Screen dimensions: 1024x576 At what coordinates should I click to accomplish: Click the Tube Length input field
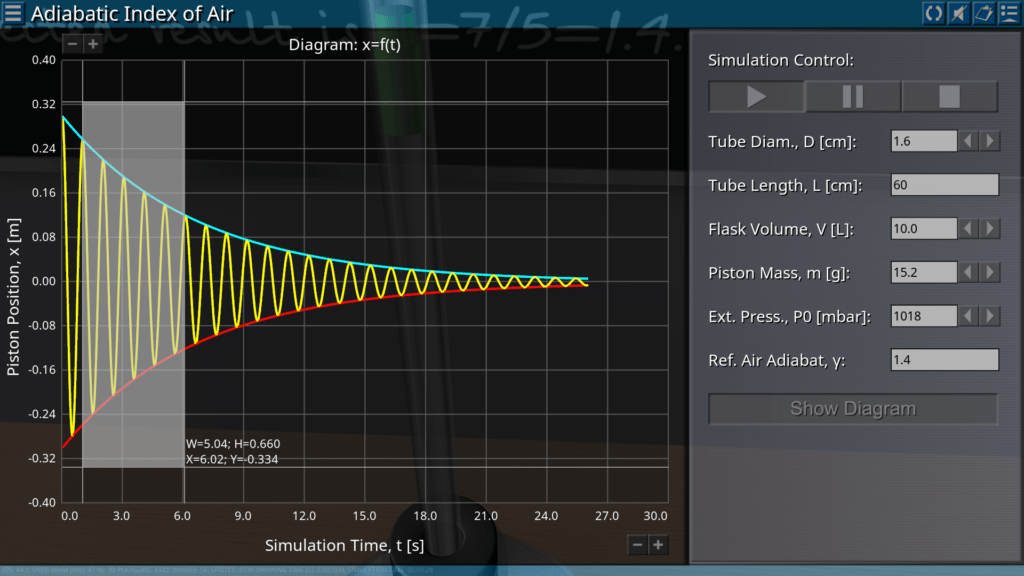[944, 185]
